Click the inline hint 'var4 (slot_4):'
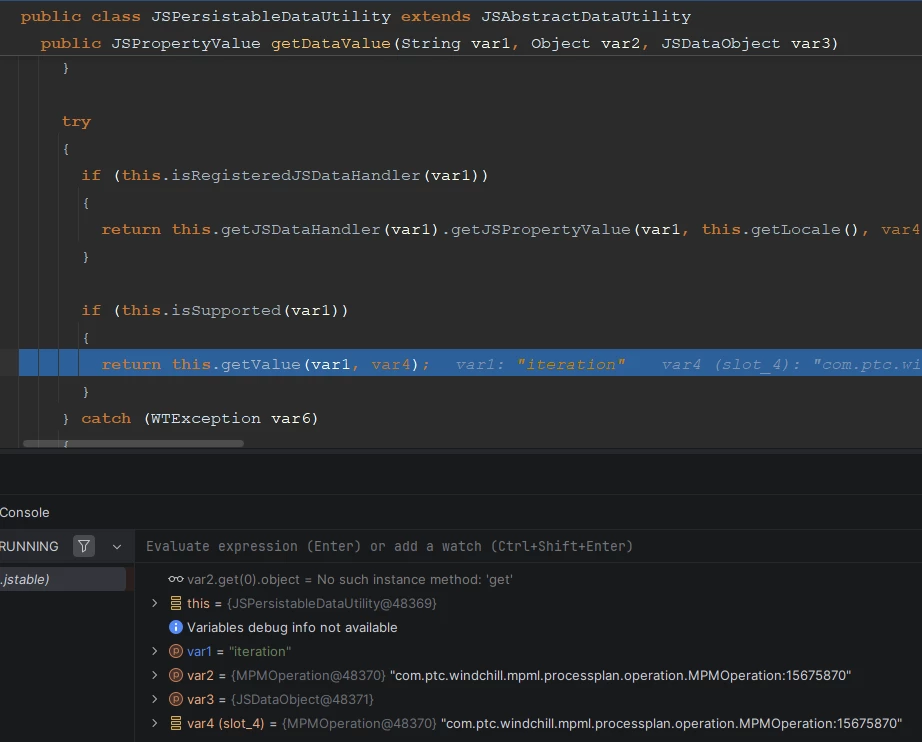 (x=731, y=365)
